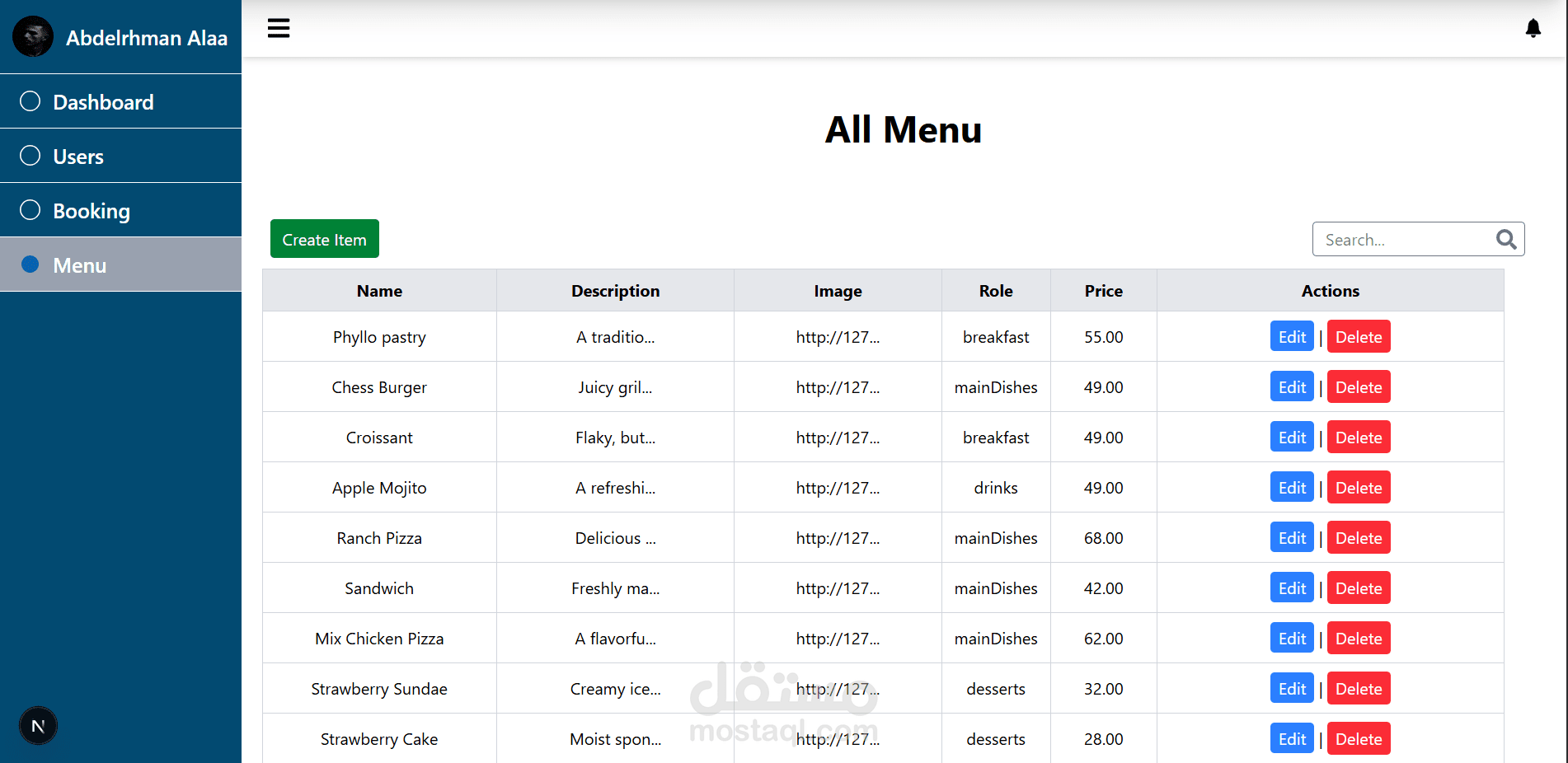Click the 'Flaky, but...' description cell
The width and height of the screenshot is (1568, 763).
pyautogui.click(x=615, y=437)
